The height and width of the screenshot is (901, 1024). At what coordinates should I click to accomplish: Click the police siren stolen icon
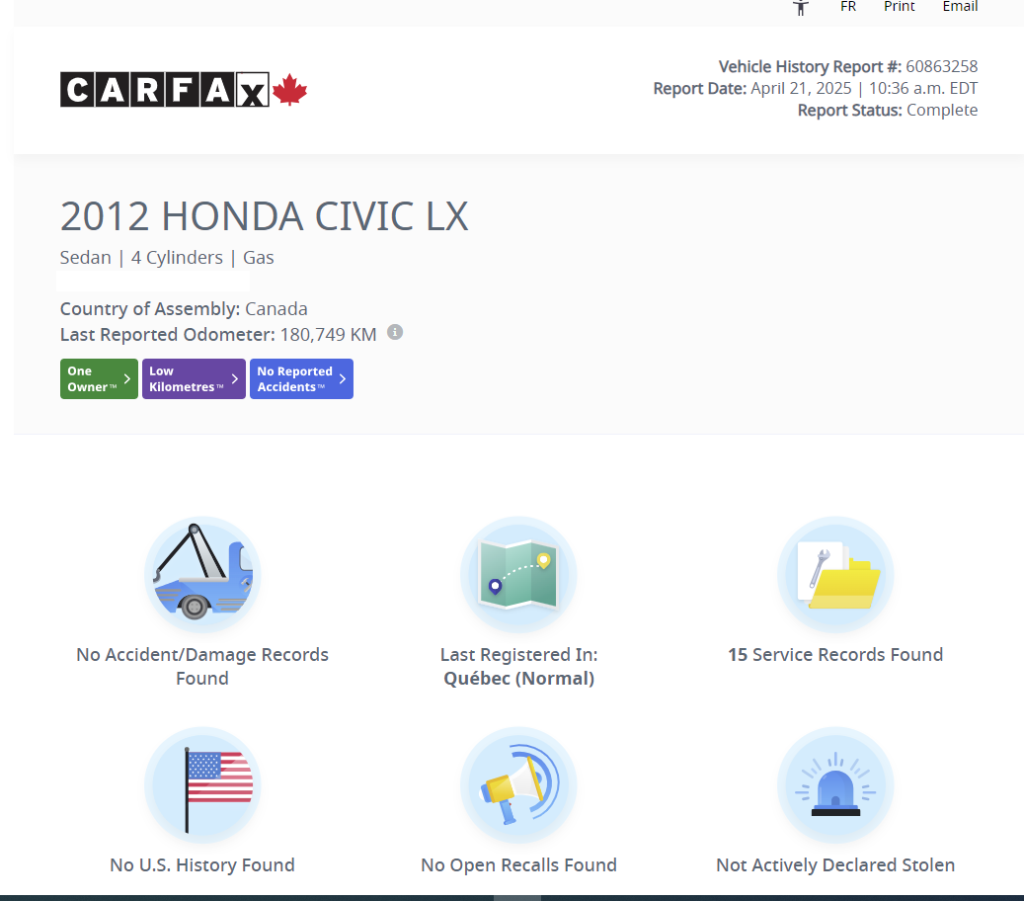tap(835, 785)
